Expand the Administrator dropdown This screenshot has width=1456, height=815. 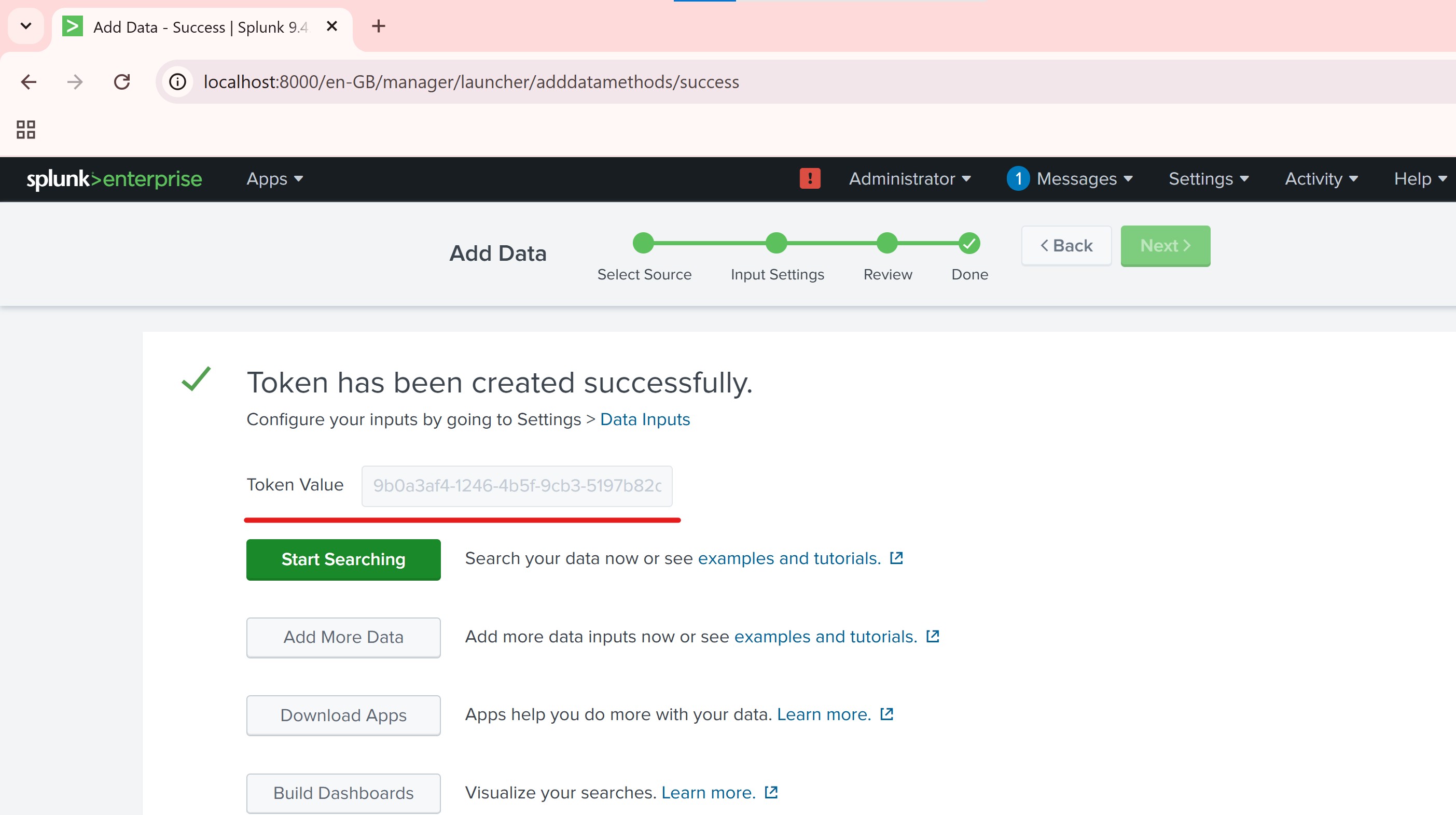pyautogui.click(x=909, y=178)
